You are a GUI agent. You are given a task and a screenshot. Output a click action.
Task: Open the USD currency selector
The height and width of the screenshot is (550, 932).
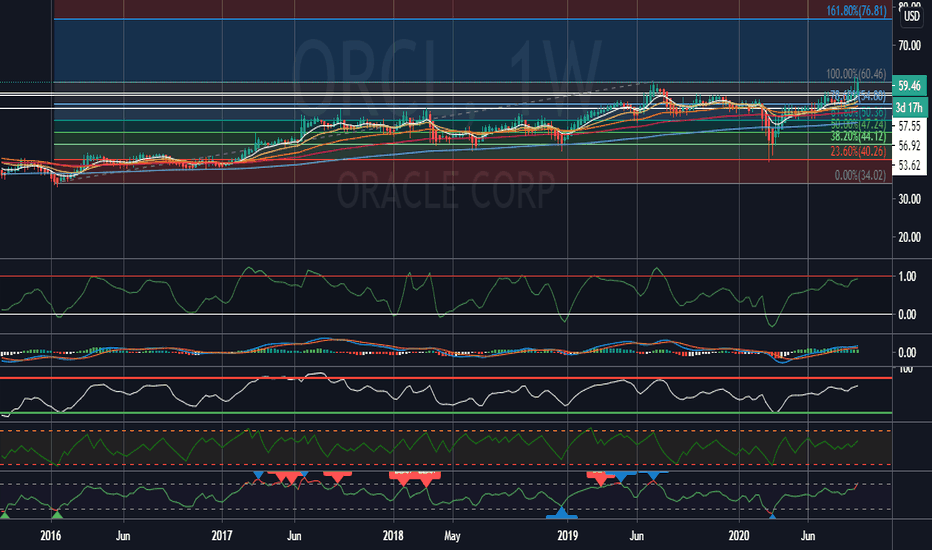tap(912, 16)
